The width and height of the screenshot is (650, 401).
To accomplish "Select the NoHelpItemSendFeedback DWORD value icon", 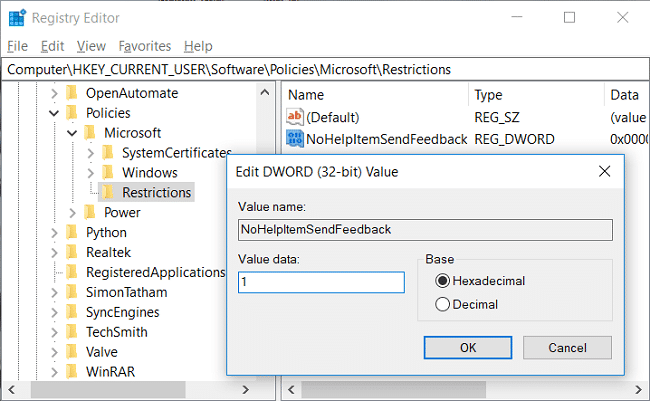I will tap(295, 139).
